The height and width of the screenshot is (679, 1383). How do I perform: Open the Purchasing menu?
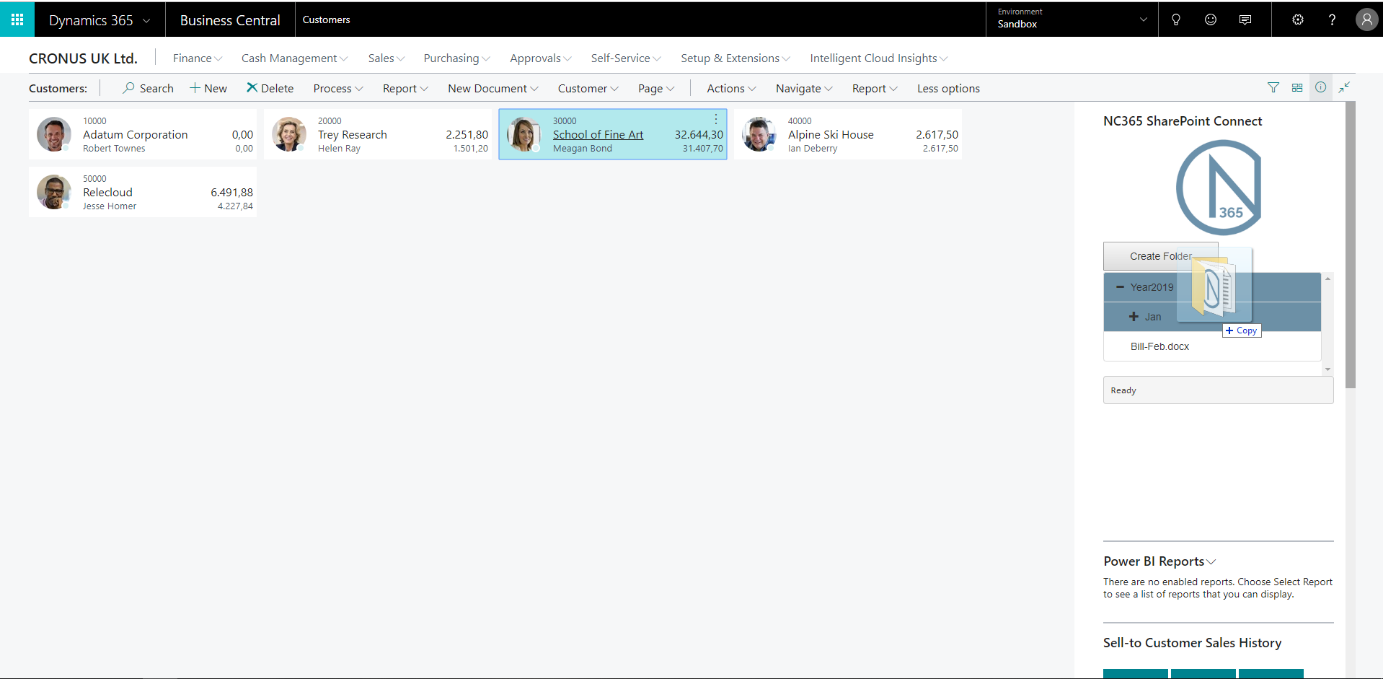tap(457, 58)
